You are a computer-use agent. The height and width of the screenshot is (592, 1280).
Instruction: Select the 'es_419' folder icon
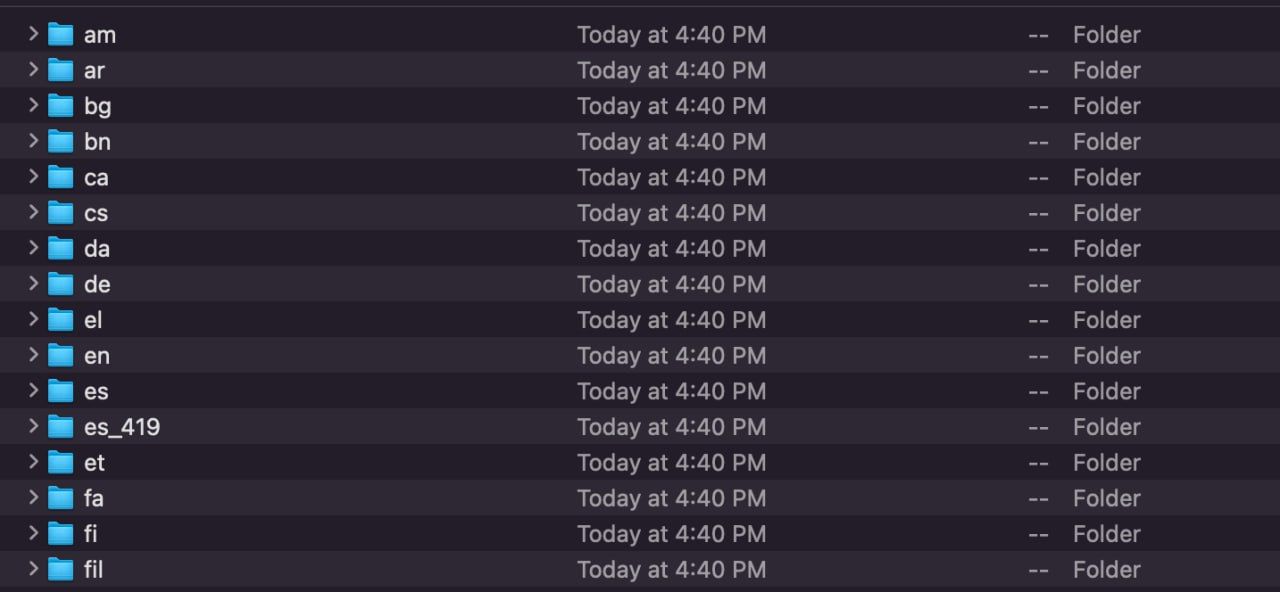[61, 427]
